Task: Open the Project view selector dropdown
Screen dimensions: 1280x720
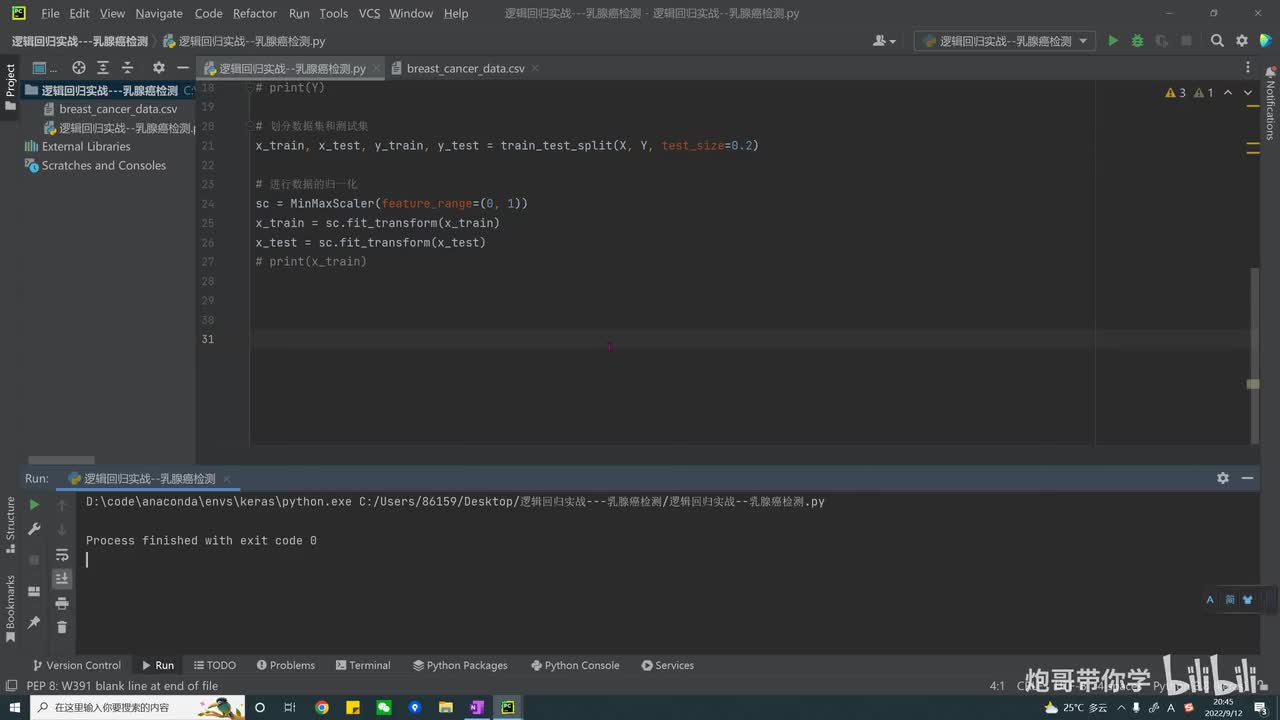Action: pyautogui.click(x=46, y=68)
